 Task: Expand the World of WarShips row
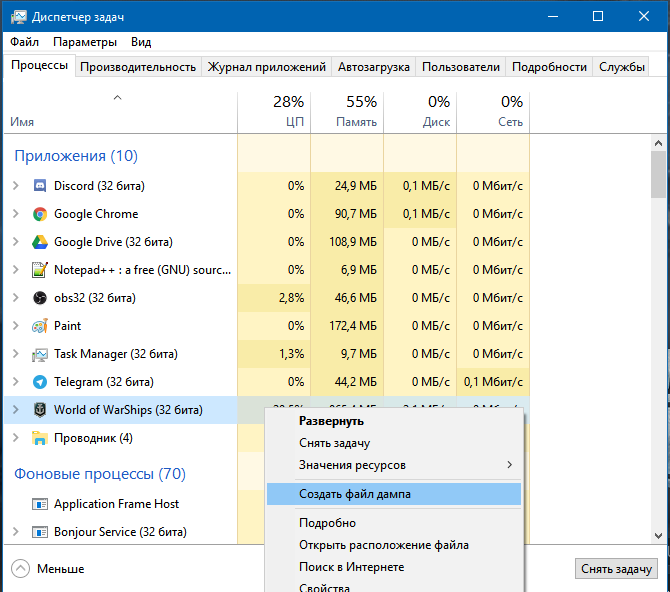[x=16, y=409]
